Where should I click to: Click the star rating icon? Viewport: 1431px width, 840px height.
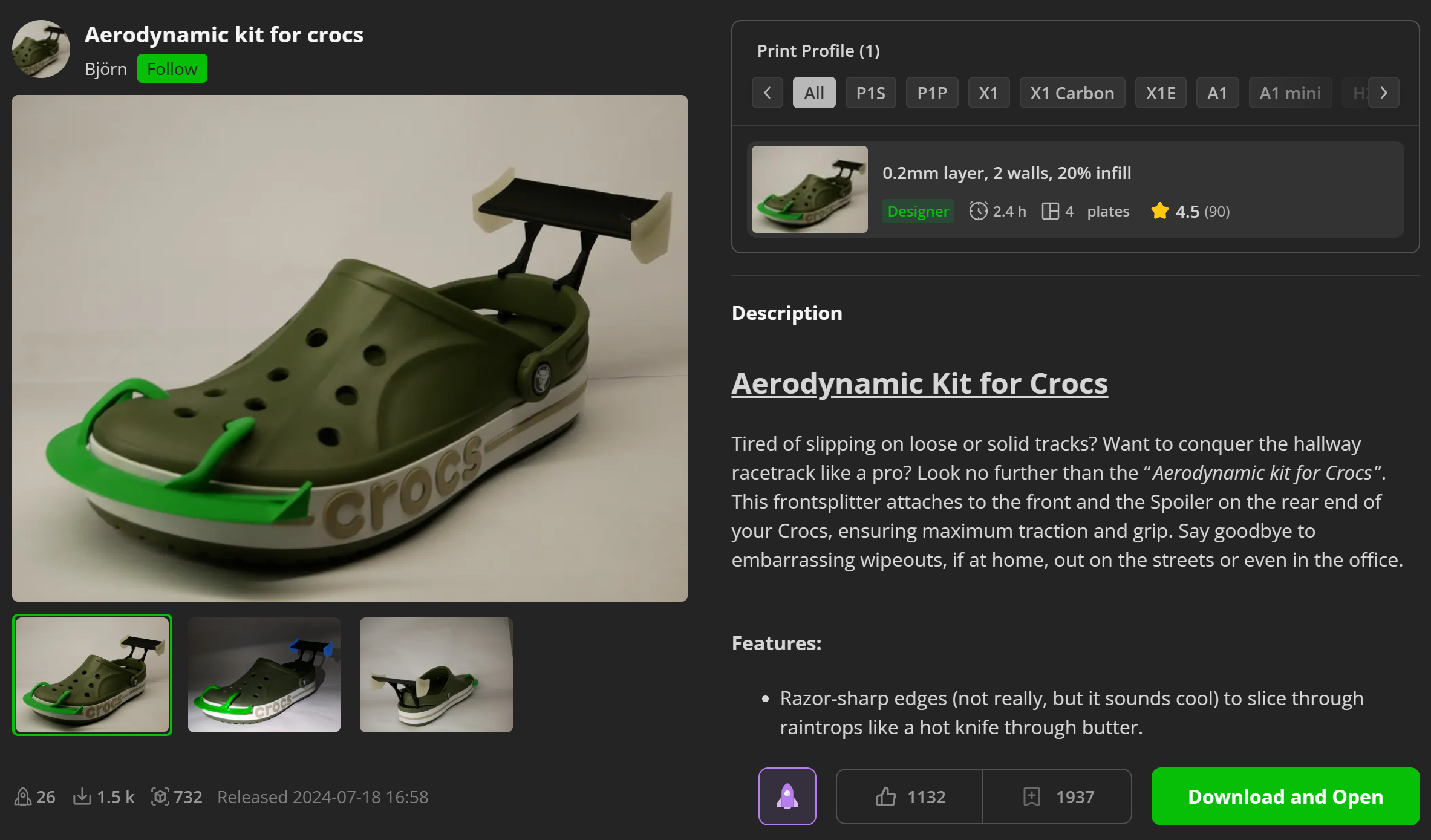[1159, 211]
